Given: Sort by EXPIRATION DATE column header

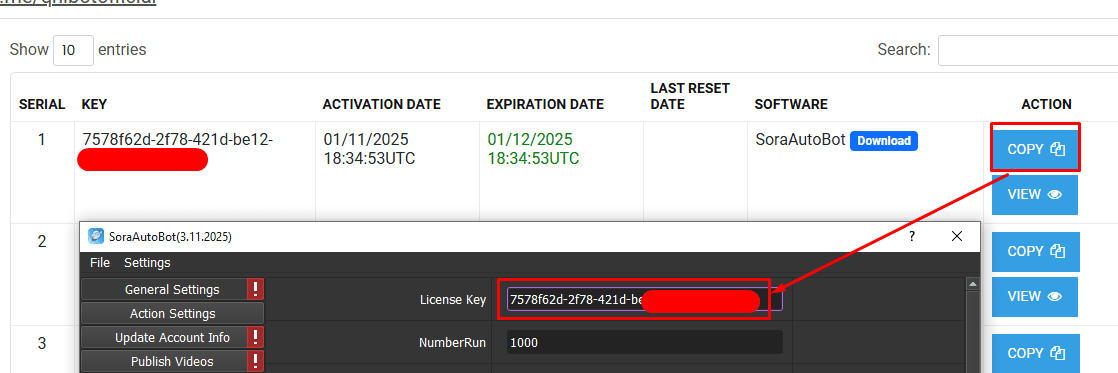Looking at the screenshot, I should [x=545, y=104].
